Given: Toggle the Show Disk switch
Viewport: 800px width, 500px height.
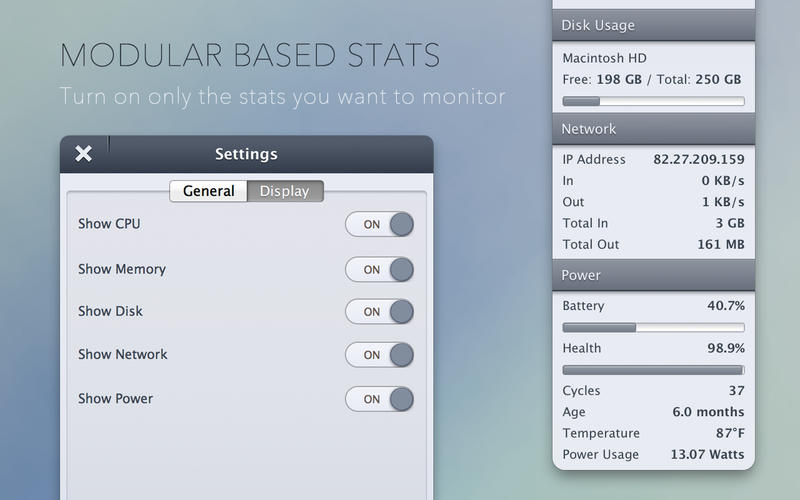Looking at the screenshot, I should tap(379, 311).
